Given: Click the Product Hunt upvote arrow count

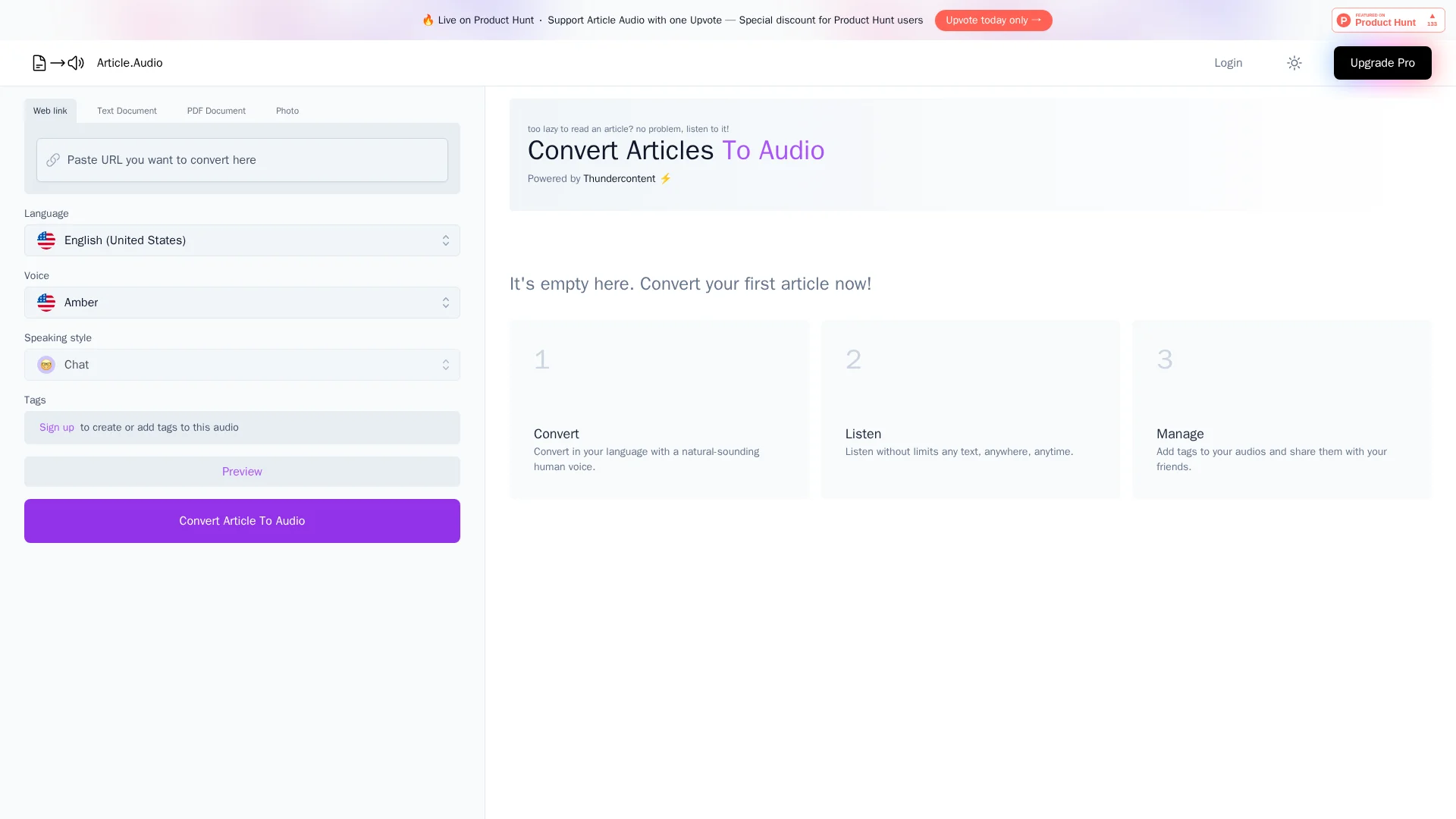Looking at the screenshot, I should (x=1432, y=20).
